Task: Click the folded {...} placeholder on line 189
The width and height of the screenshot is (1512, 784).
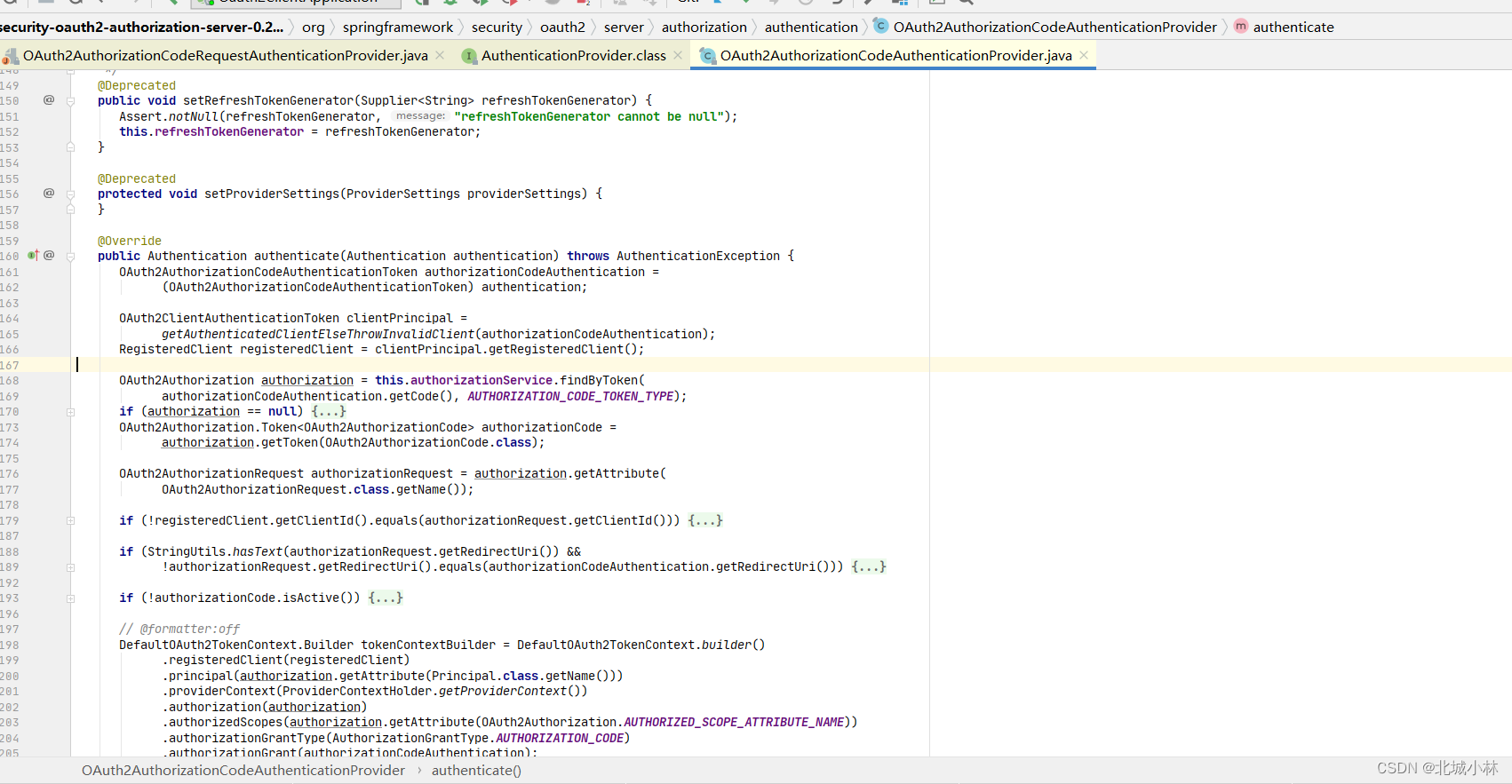Action: coord(868,567)
